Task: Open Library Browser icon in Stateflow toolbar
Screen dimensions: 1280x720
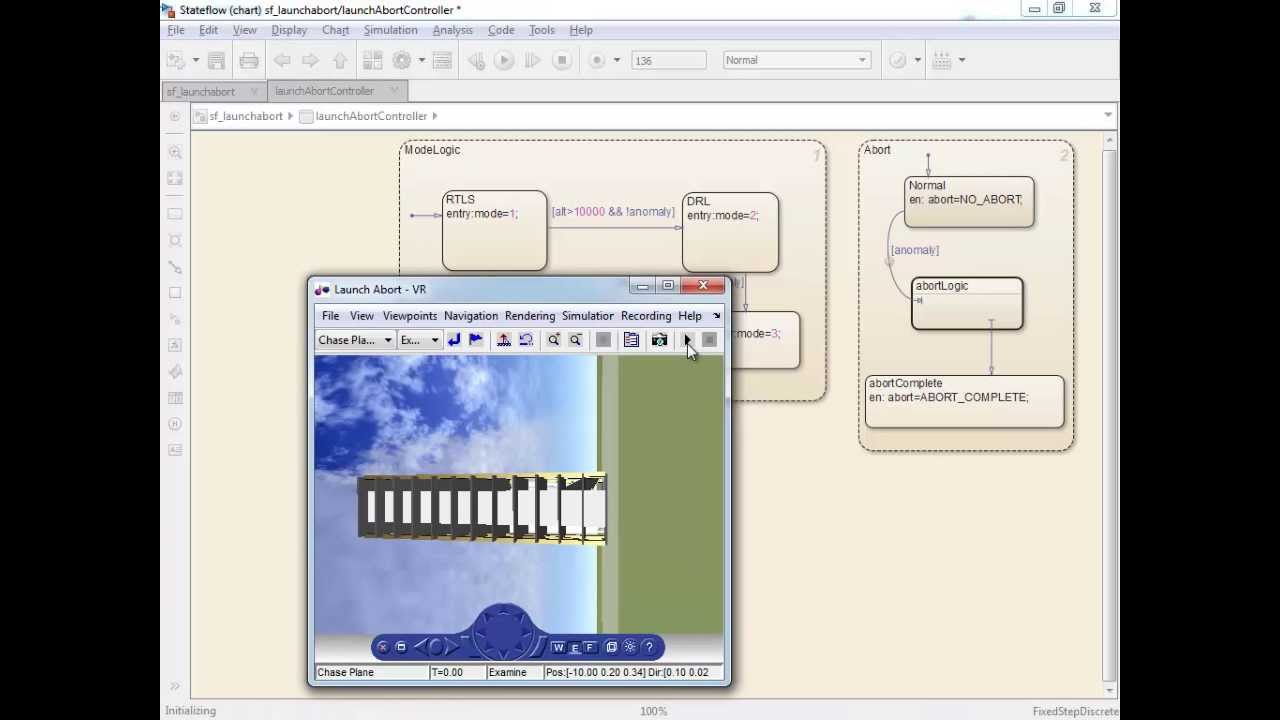Action: click(x=372, y=60)
